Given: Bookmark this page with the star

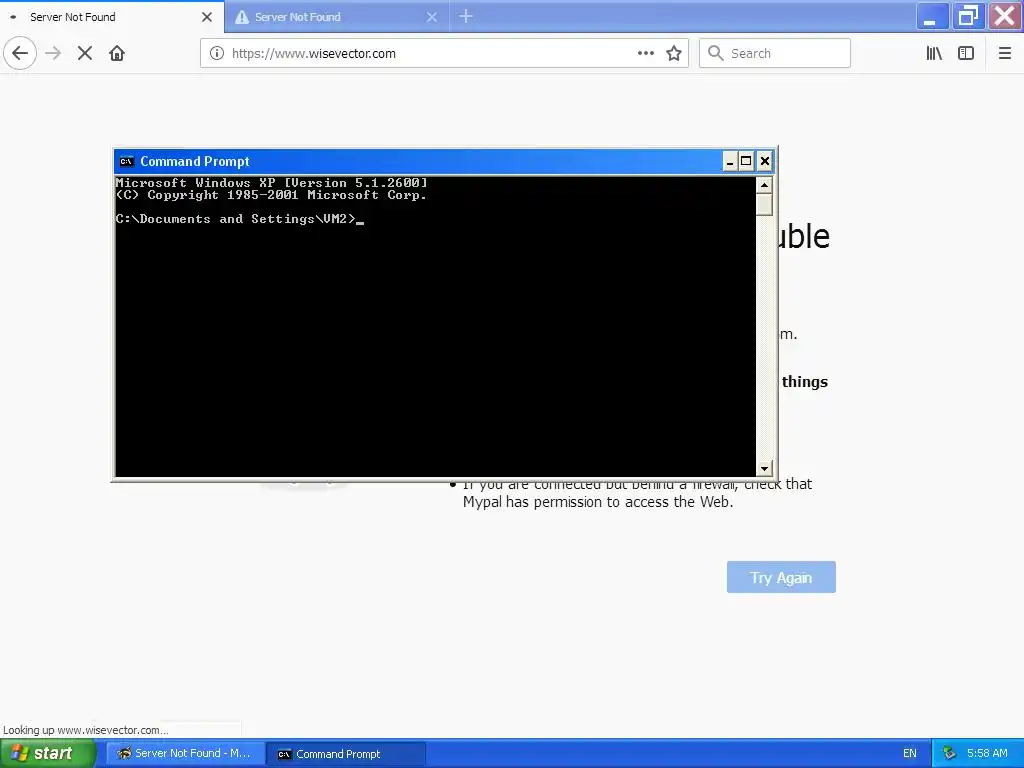Looking at the screenshot, I should (x=674, y=53).
